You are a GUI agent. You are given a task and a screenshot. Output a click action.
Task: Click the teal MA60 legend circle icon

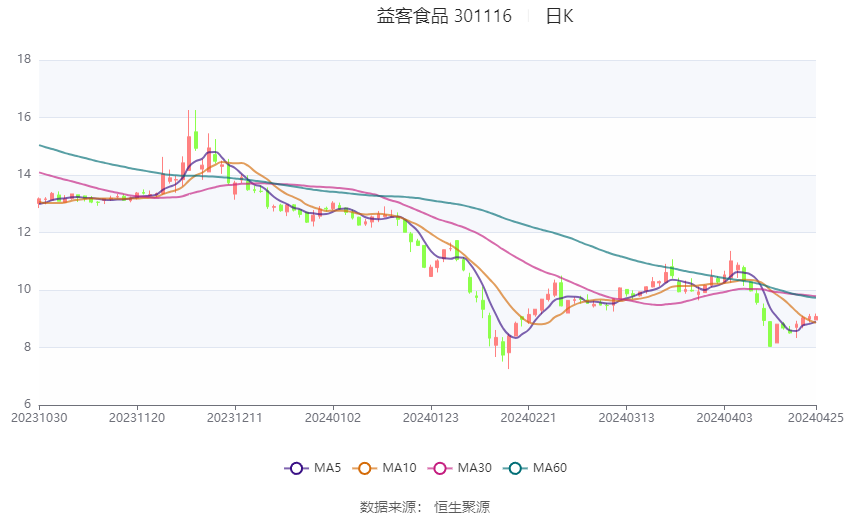515,468
